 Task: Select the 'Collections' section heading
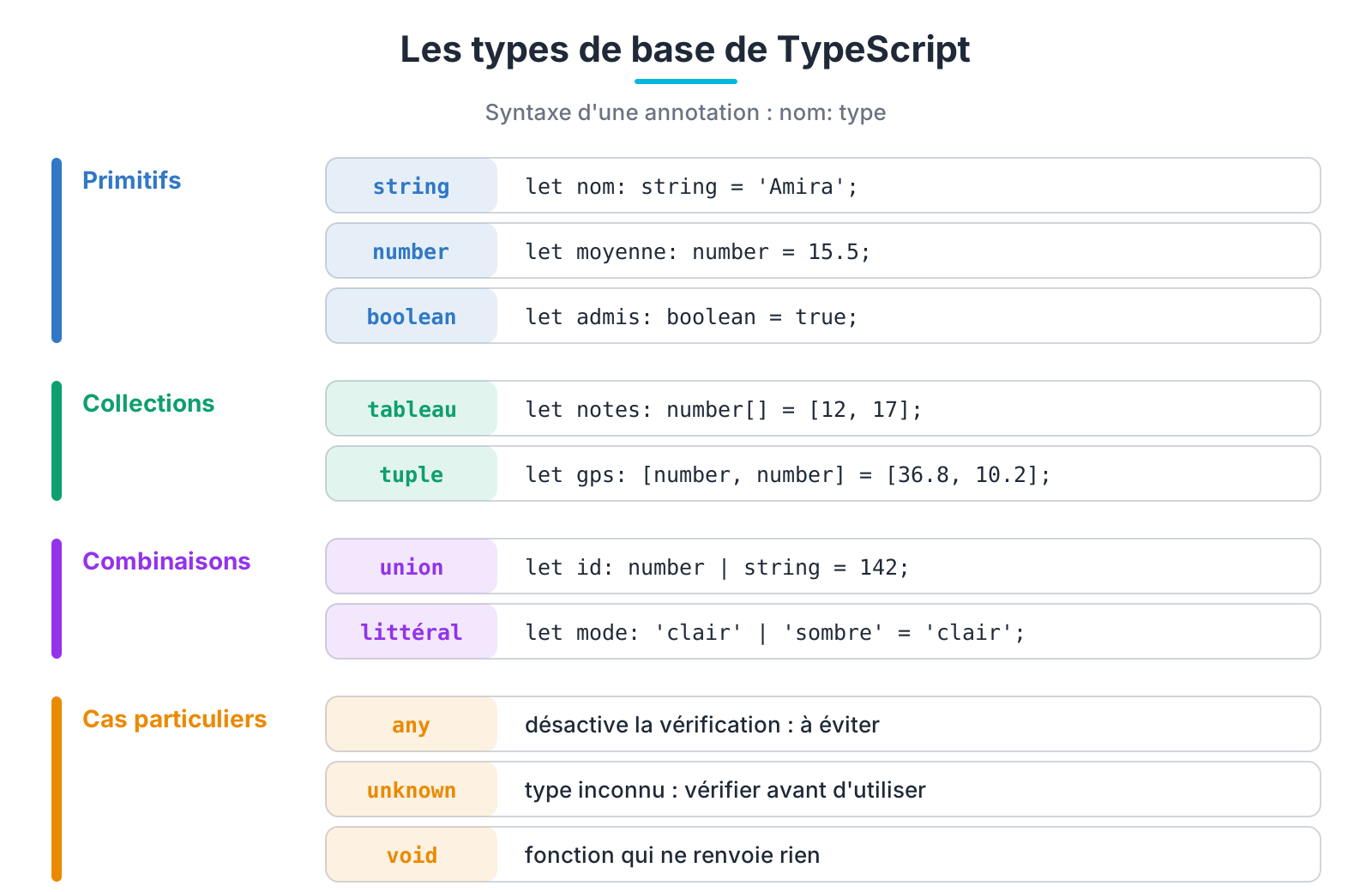click(x=148, y=403)
